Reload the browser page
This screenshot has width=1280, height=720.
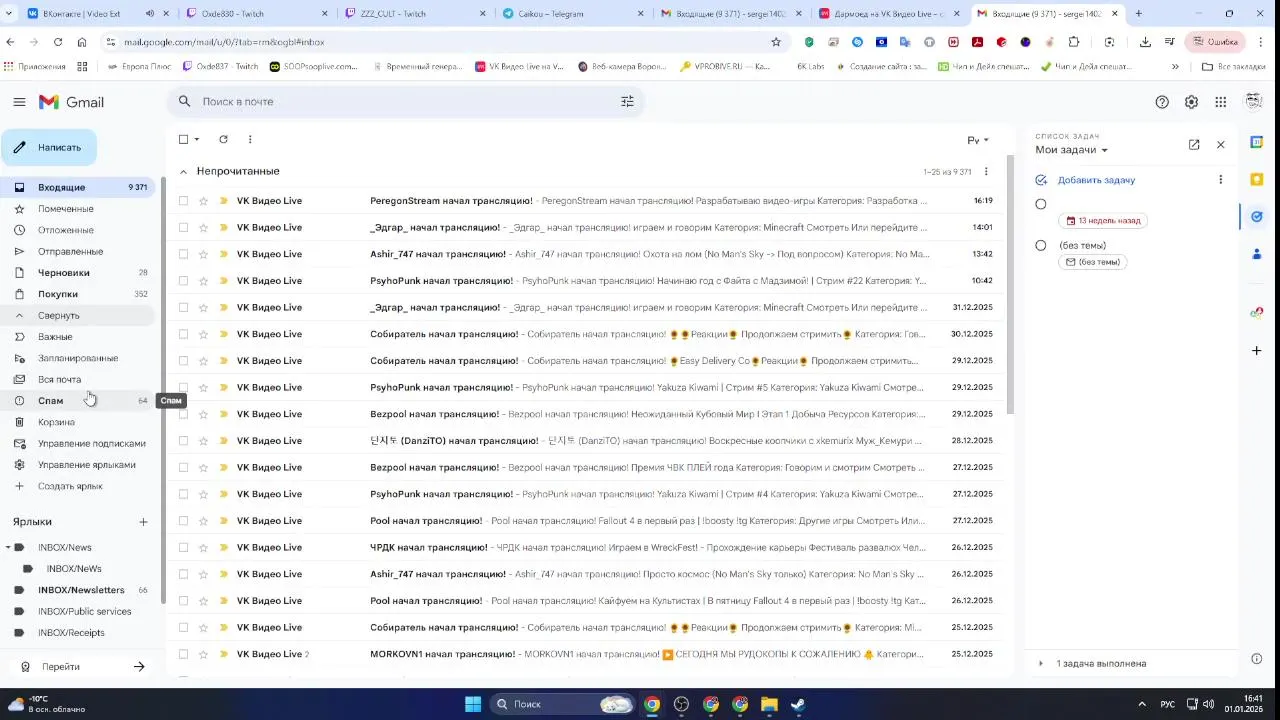[x=58, y=42]
